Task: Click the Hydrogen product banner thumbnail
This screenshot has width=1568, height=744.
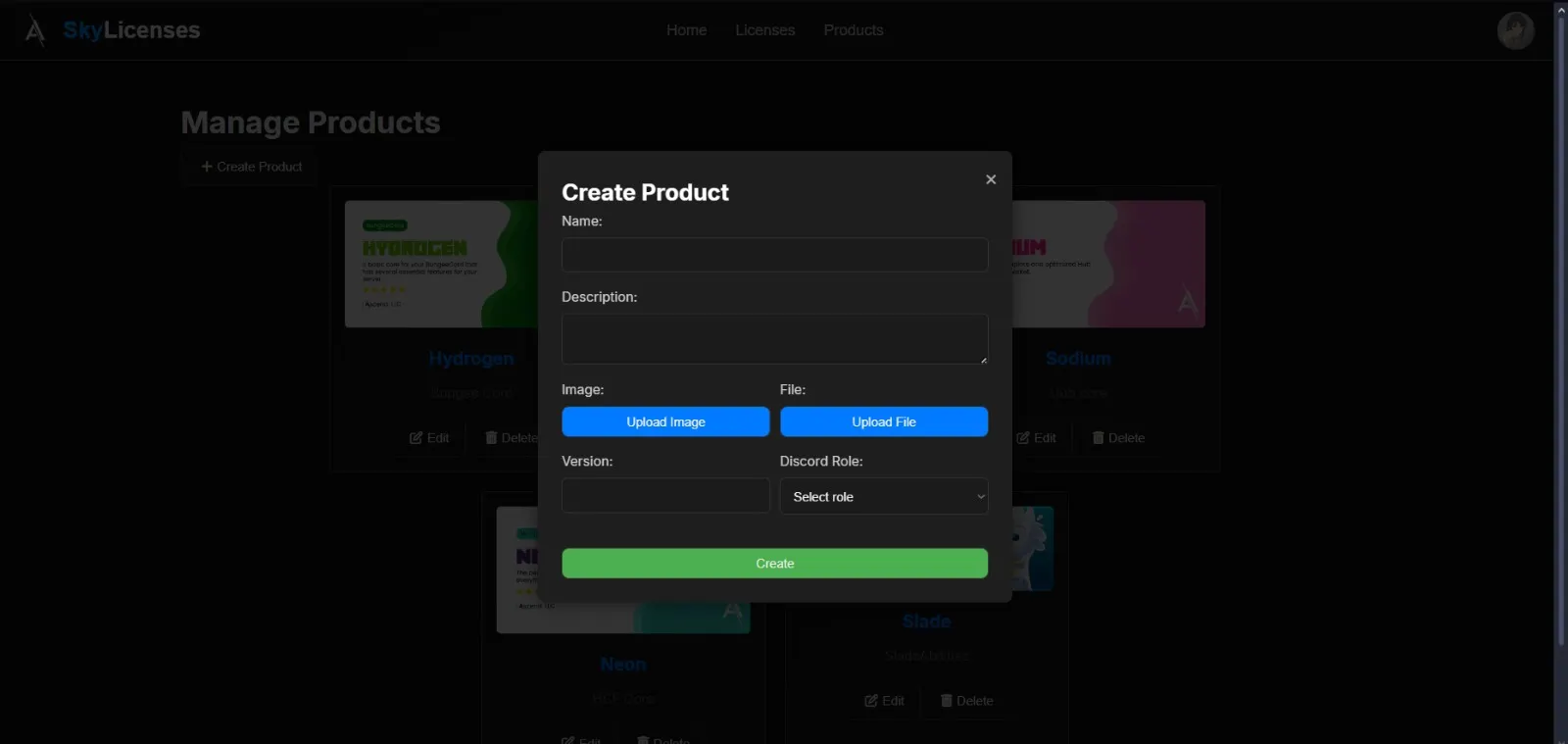Action: (x=441, y=264)
